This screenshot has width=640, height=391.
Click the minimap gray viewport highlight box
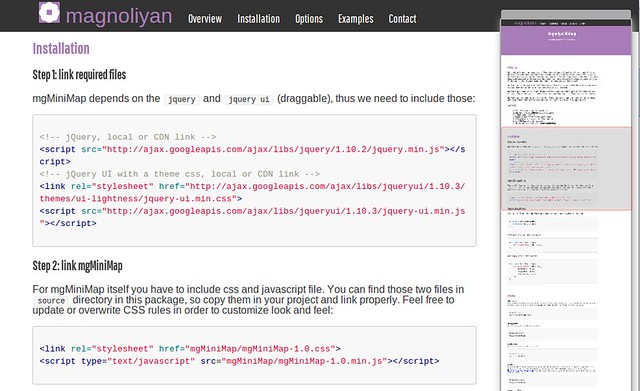pyautogui.click(x=566, y=169)
